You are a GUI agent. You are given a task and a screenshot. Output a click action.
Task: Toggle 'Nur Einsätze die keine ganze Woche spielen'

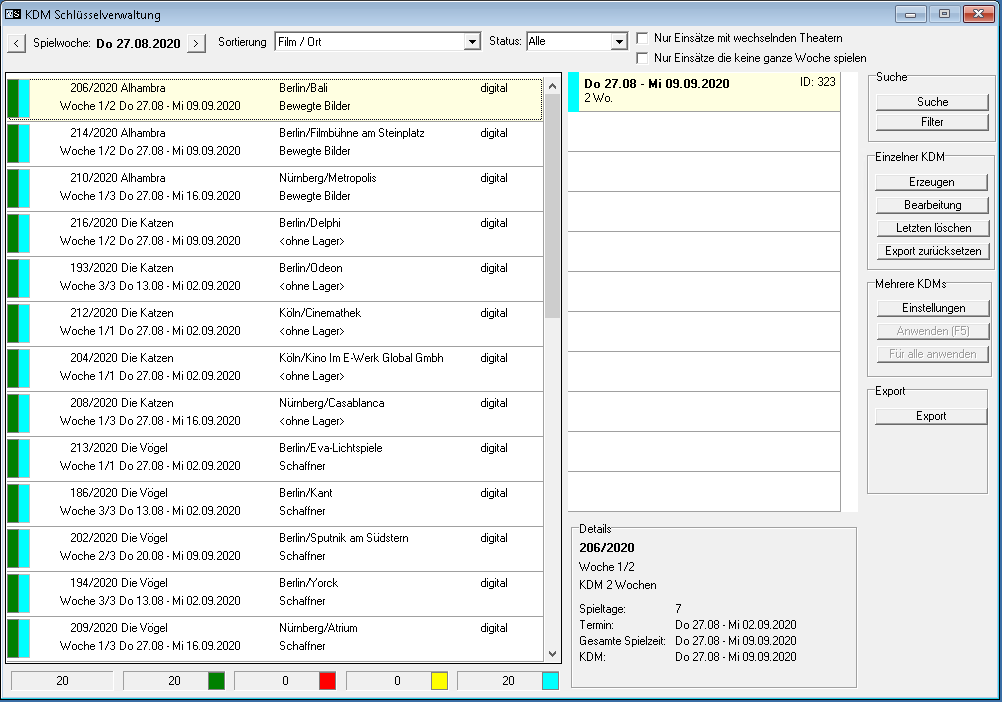tap(643, 58)
